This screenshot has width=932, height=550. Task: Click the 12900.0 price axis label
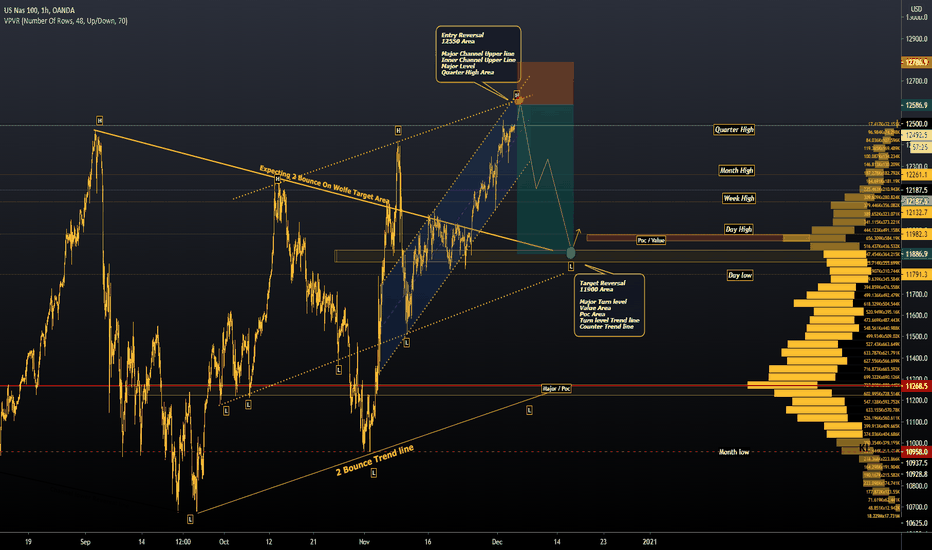pos(917,39)
